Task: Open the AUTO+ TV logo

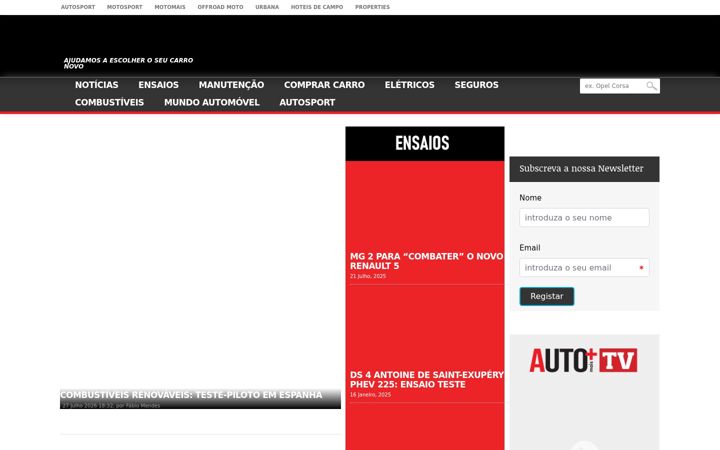Action: click(x=583, y=360)
